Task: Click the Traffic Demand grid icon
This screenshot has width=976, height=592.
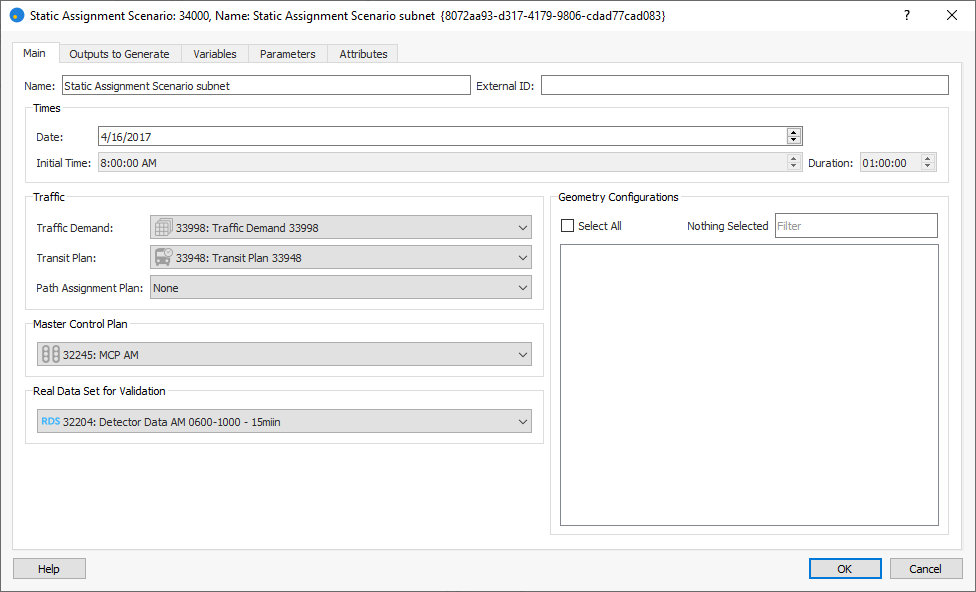Action: [x=163, y=228]
